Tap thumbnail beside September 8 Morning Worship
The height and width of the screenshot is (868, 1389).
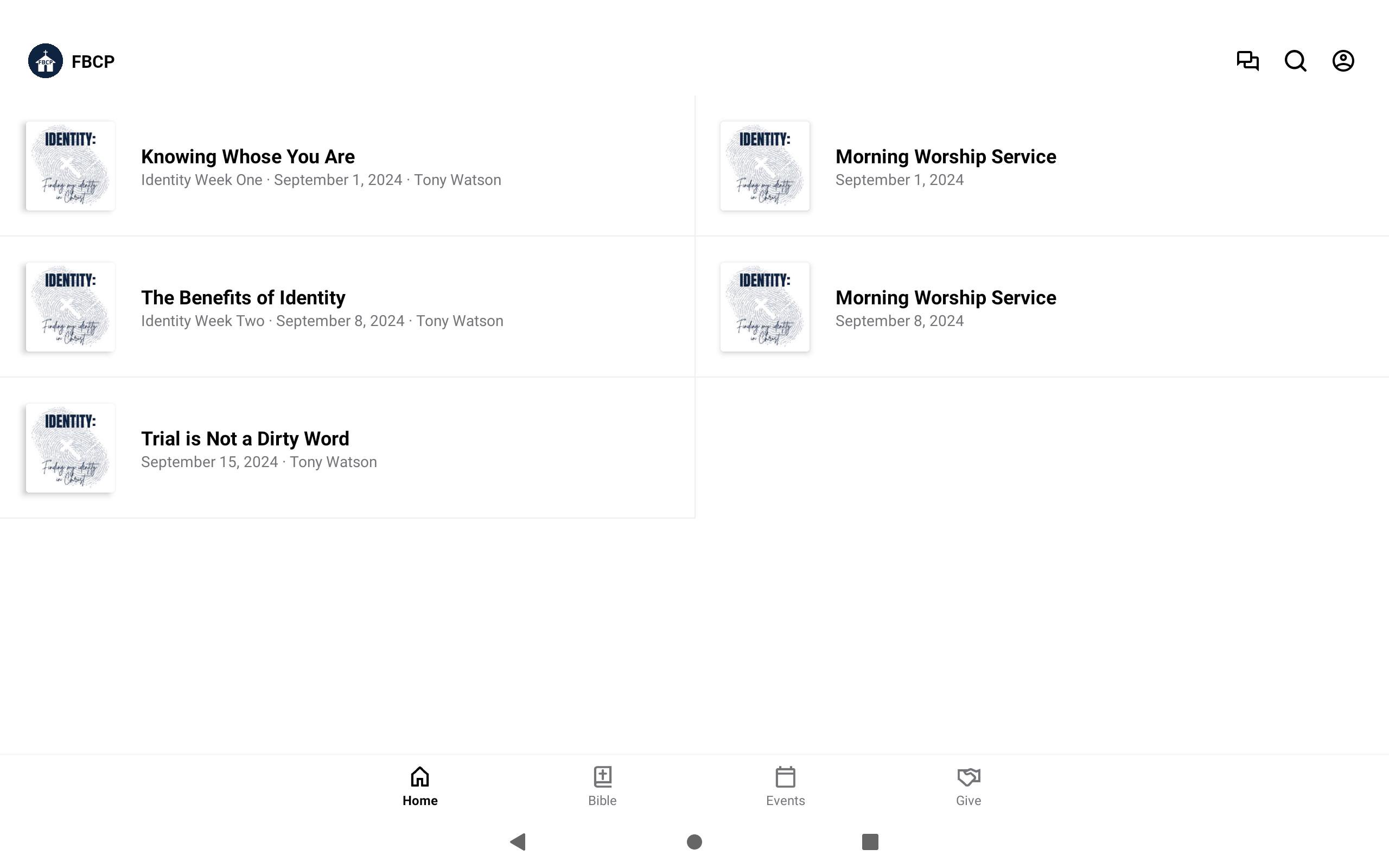tap(764, 307)
